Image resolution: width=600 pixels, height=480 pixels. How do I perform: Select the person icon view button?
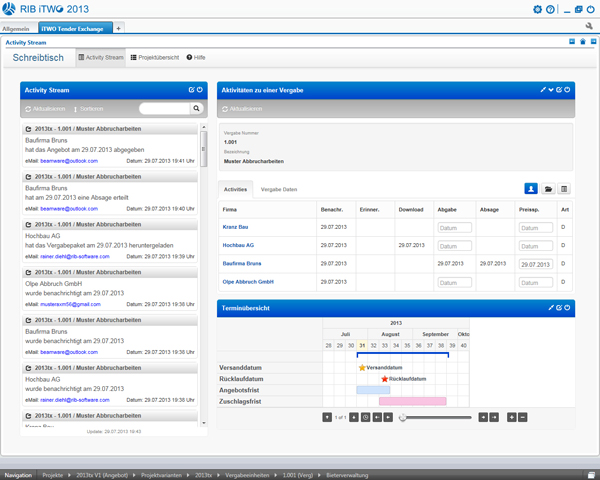point(531,188)
